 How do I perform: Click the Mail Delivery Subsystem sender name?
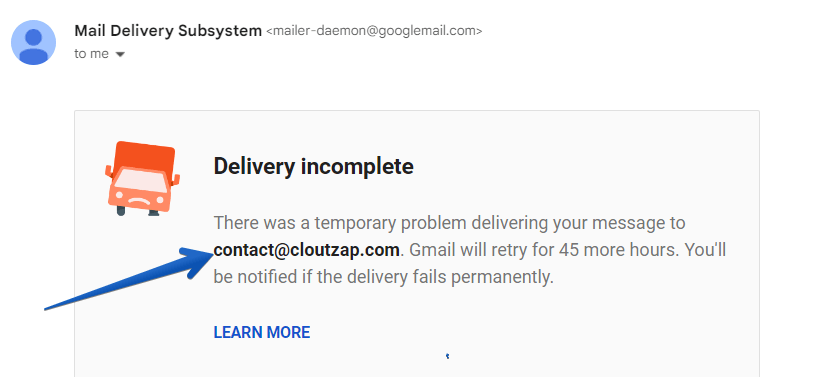[x=168, y=31]
